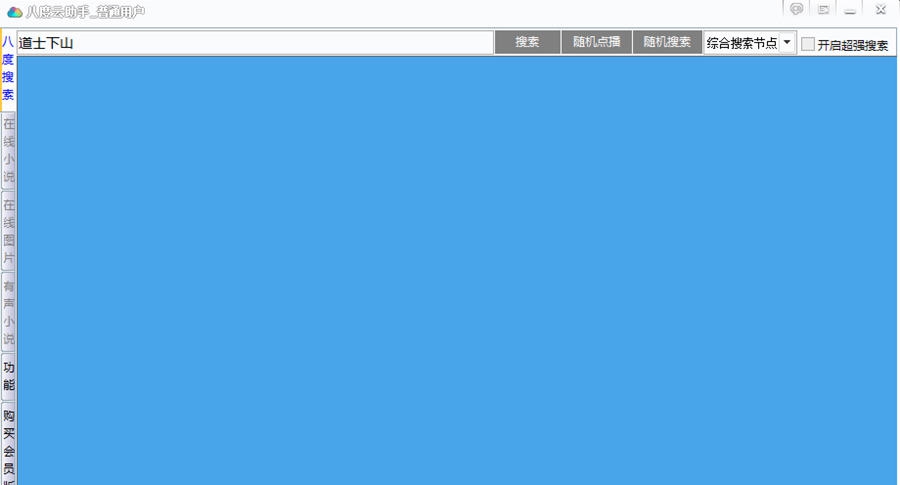This screenshot has height=485, width=900.
Task: Click the 搜索 button
Action: tap(527, 42)
